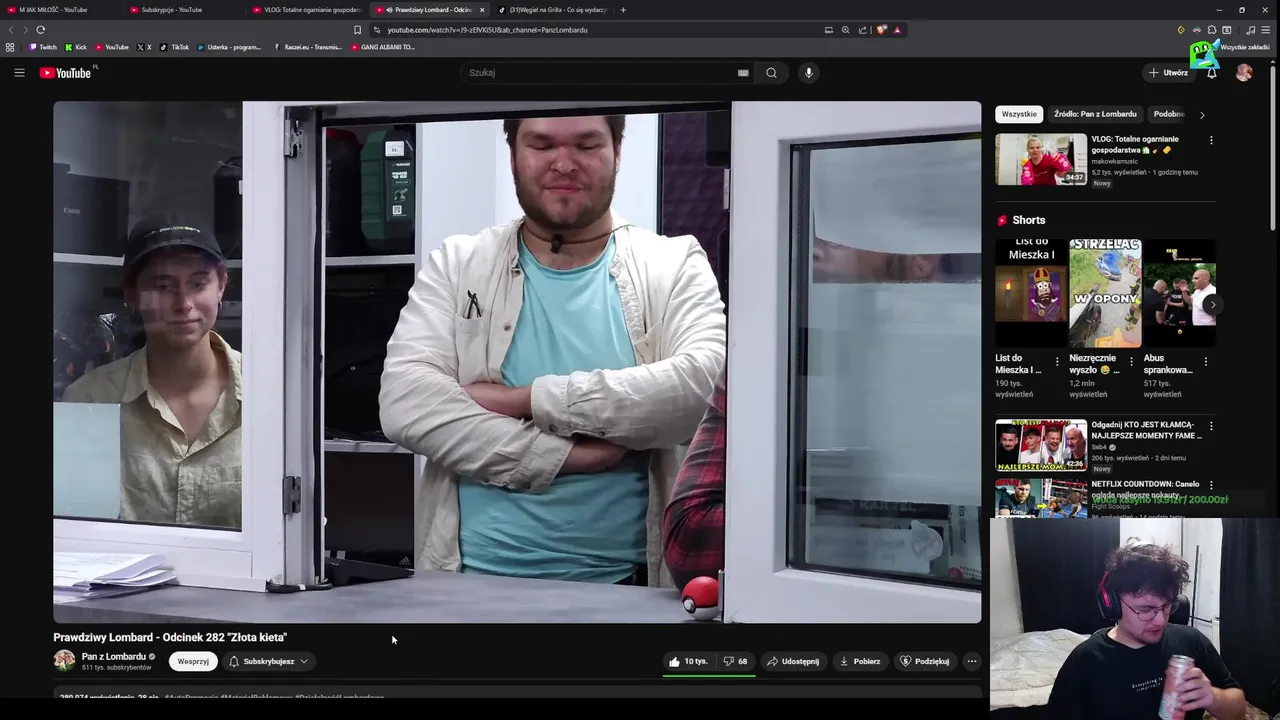Switch to M JAK MIŁOŚĆ browser tab

coord(60,10)
